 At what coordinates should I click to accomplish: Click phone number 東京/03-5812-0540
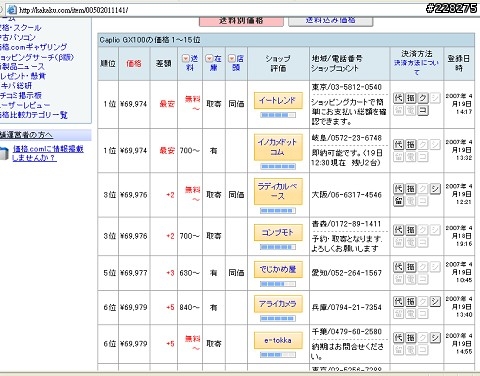[x=346, y=87]
